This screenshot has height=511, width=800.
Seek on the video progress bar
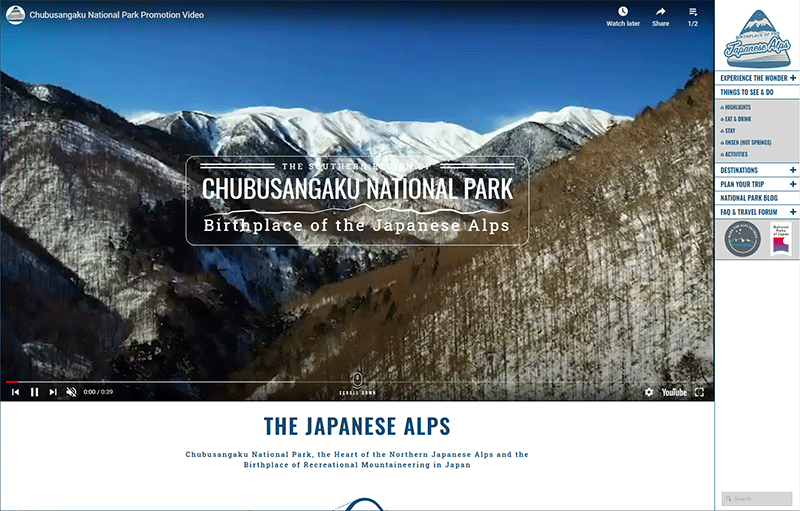(x=357, y=381)
